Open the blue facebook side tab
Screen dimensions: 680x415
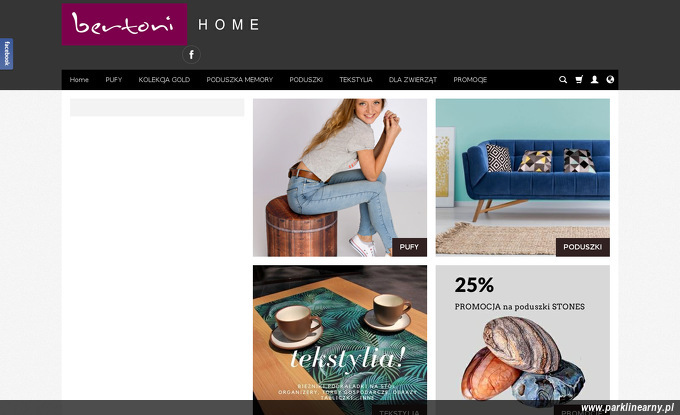[7, 54]
